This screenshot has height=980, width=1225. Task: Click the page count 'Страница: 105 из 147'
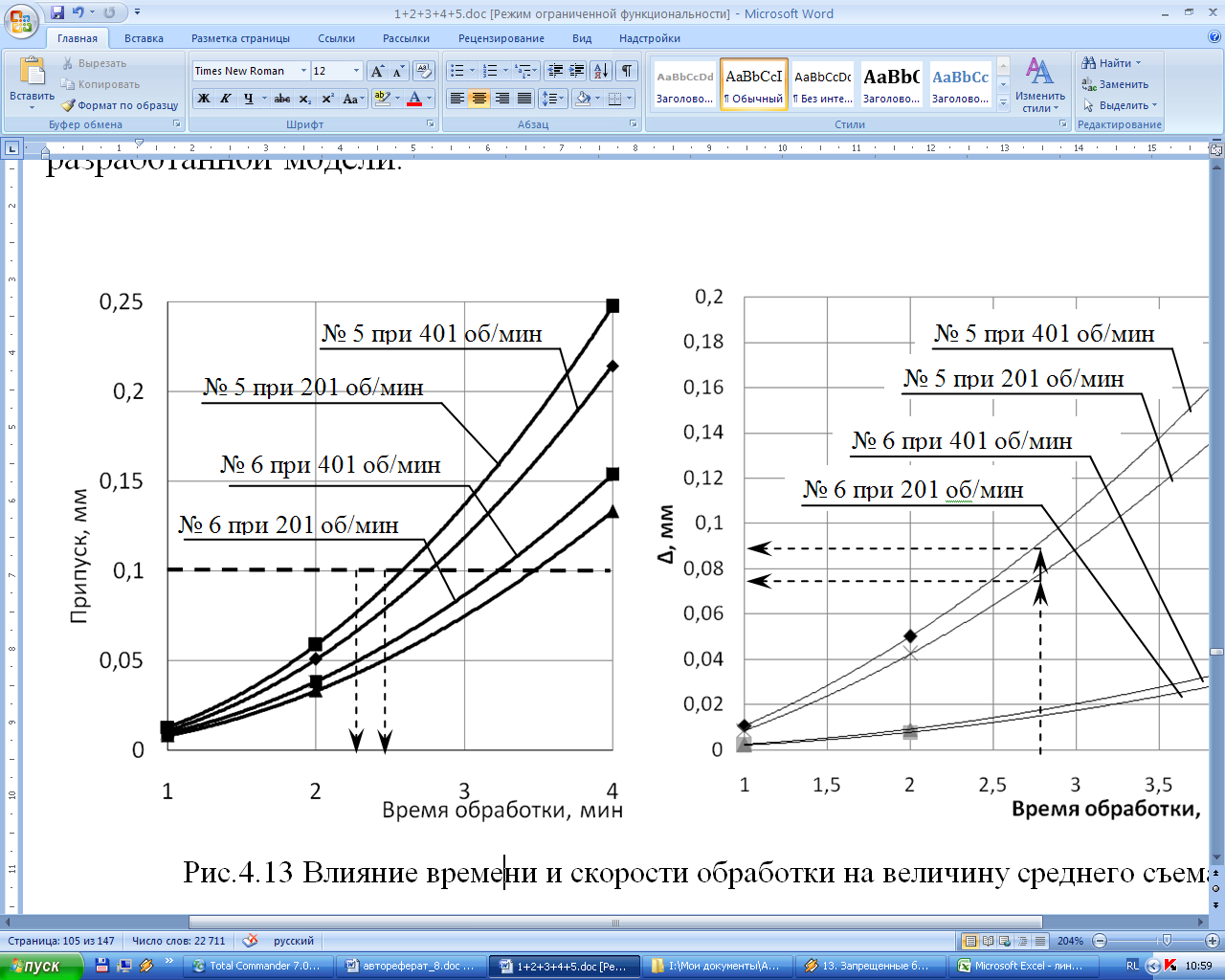click(x=61, y=941)
